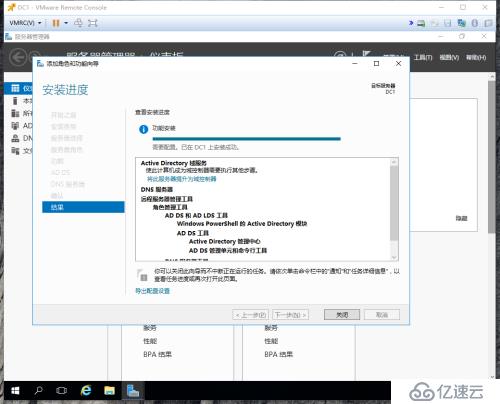
Task: Click the 'AD DS 和 AD LDS 工具' entry
Action: [x=196, y=215]
